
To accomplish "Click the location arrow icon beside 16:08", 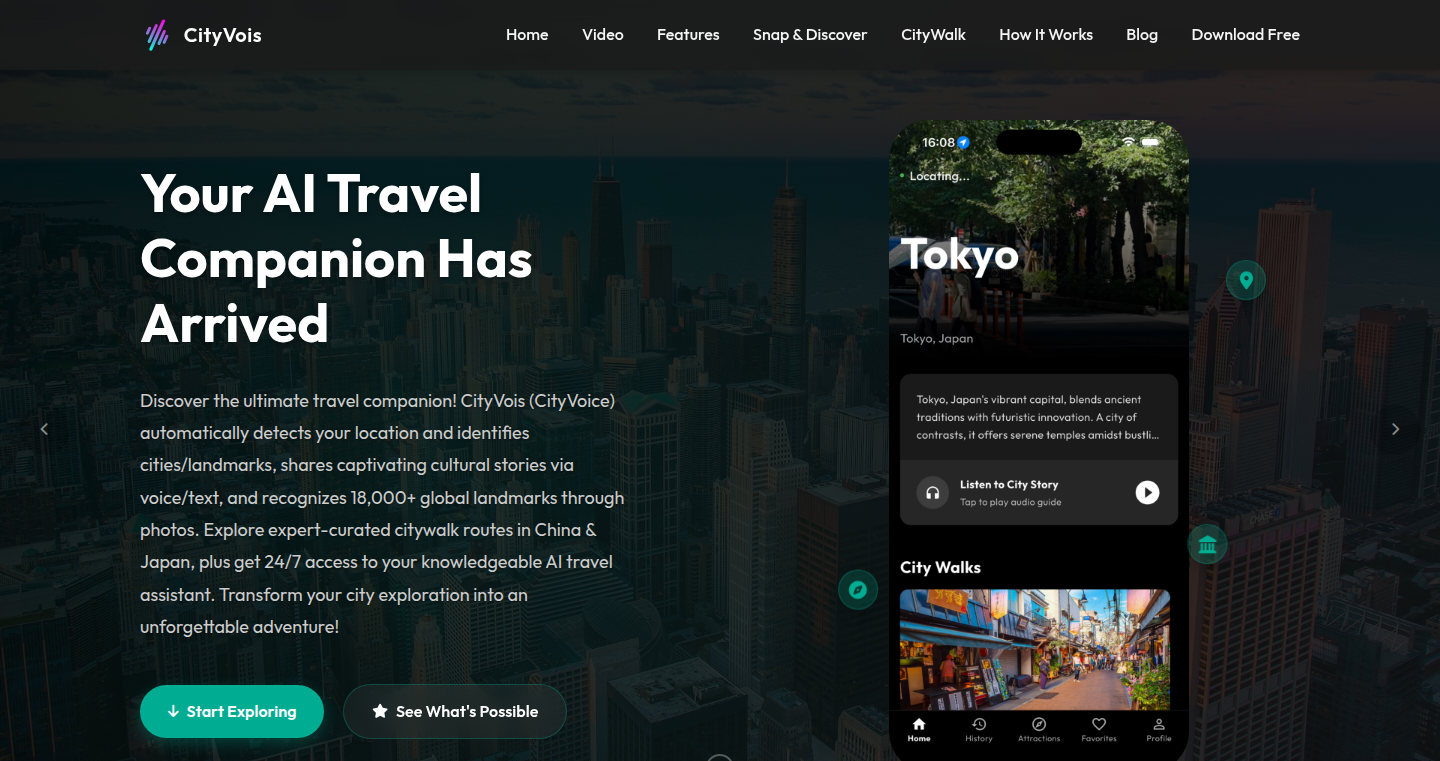I will tap(963, 143).
